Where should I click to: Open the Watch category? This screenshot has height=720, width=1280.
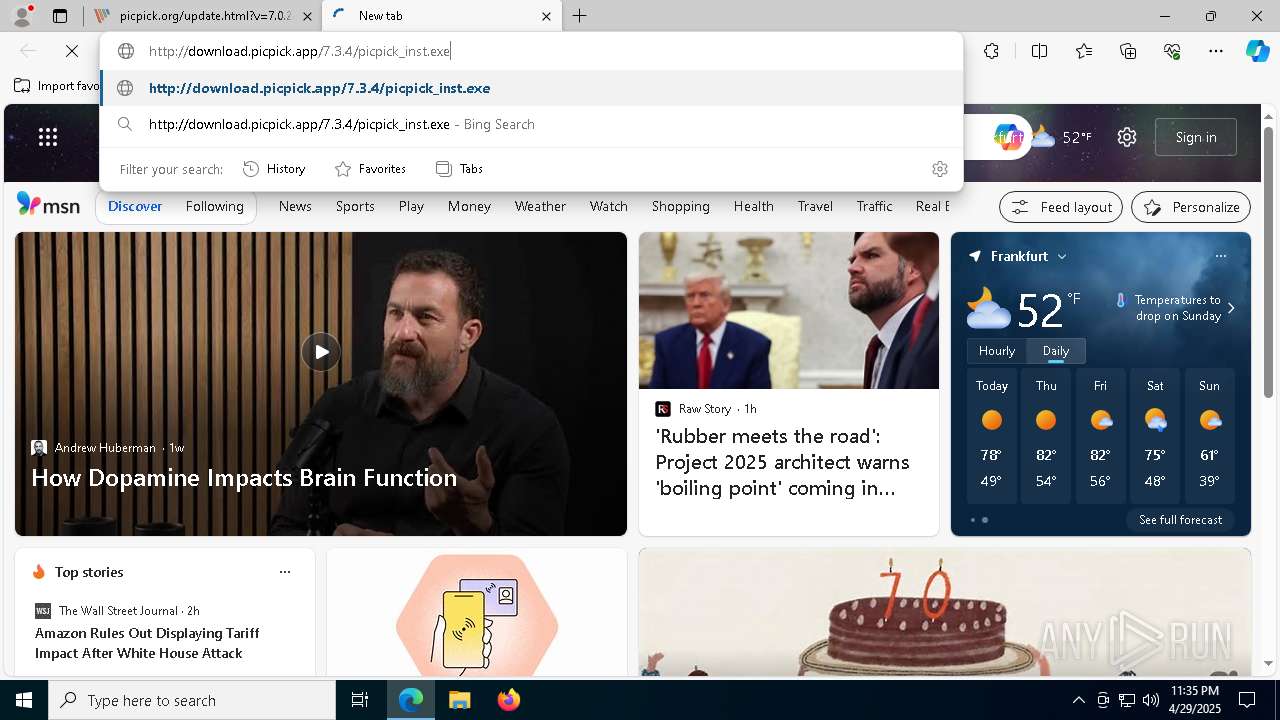(609, 206)
